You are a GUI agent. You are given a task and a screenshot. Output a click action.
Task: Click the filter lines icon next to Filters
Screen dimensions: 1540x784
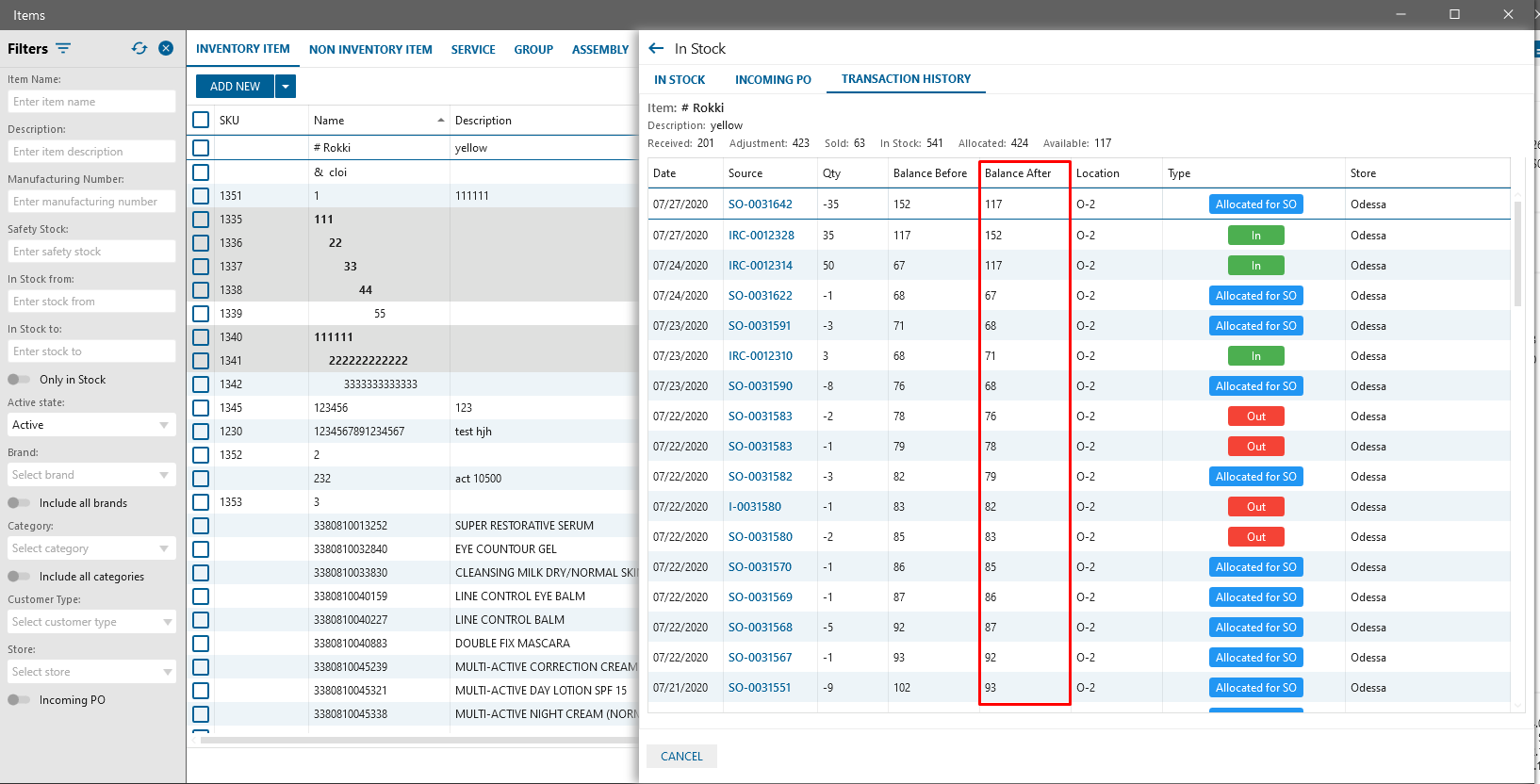point(63,48)
